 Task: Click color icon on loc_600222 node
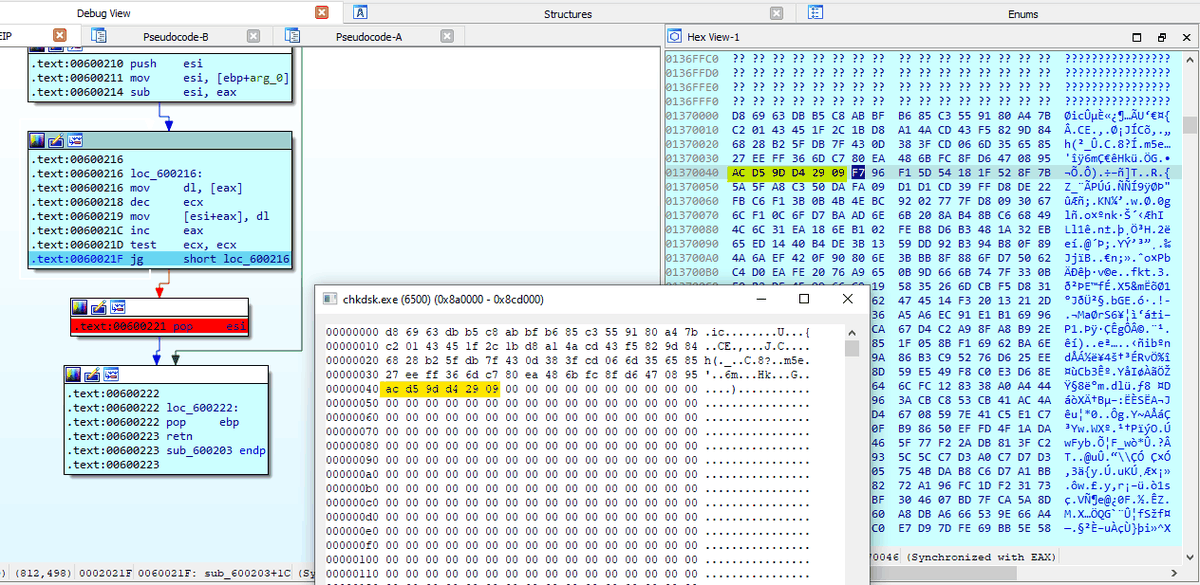tap(74, 373)
